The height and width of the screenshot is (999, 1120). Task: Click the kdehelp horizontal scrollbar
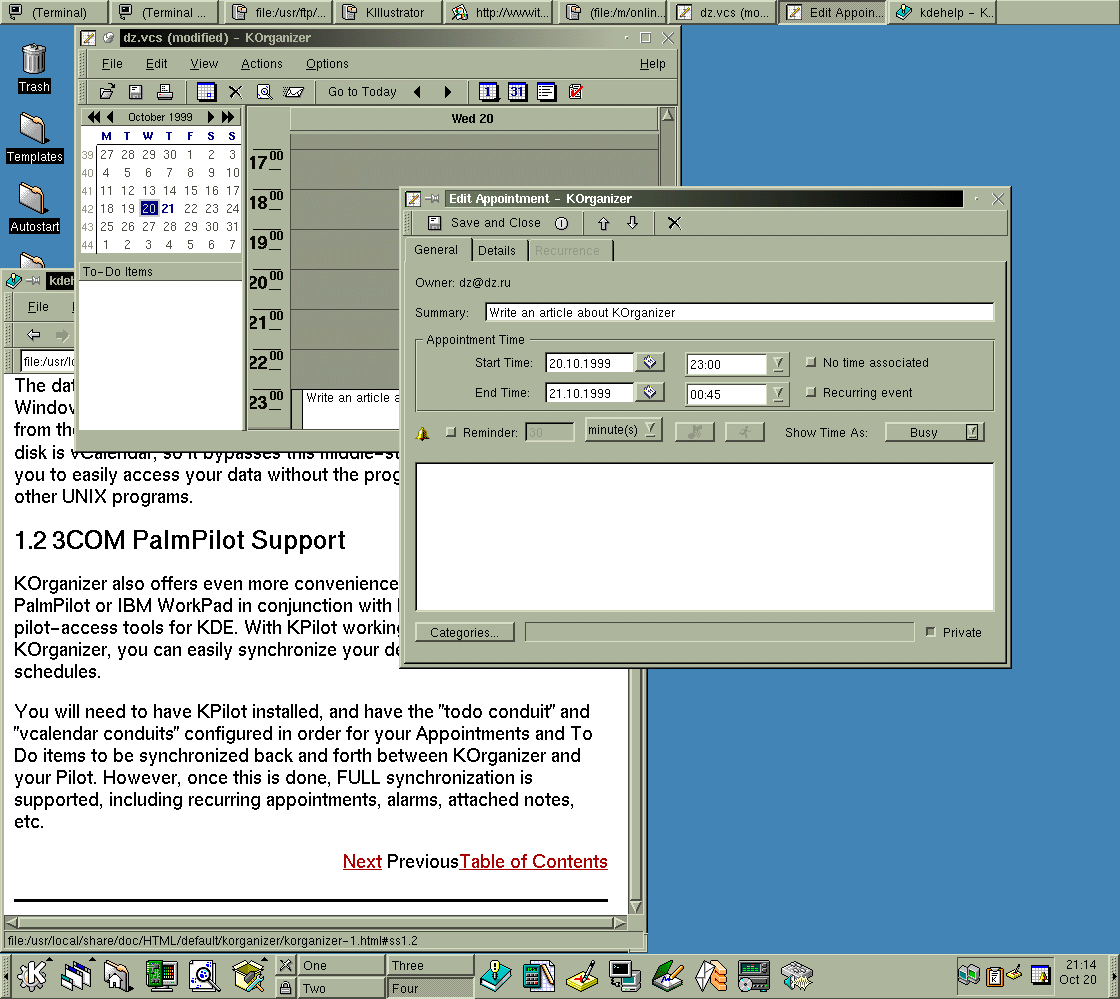(316, 923)
